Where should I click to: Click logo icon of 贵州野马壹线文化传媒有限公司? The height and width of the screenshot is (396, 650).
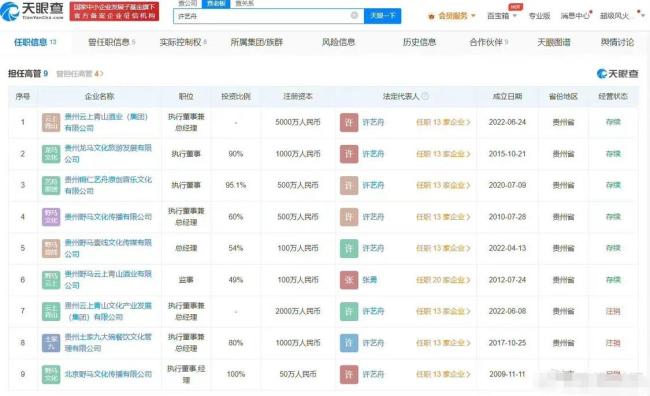pyautogui.click(x=51, y=248)
